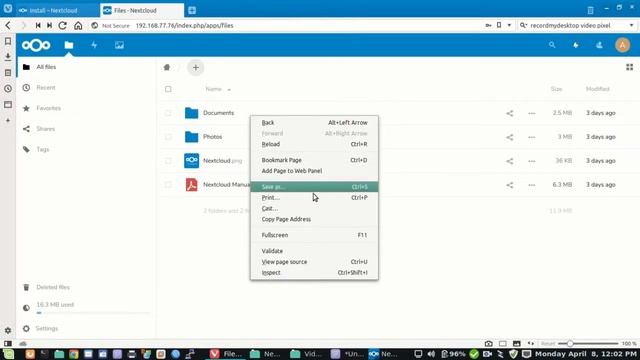Image resolution: width=640 pixels, height=360 pixels.
Task: Go to the browser home page
Action: click(x=78, y=25)
